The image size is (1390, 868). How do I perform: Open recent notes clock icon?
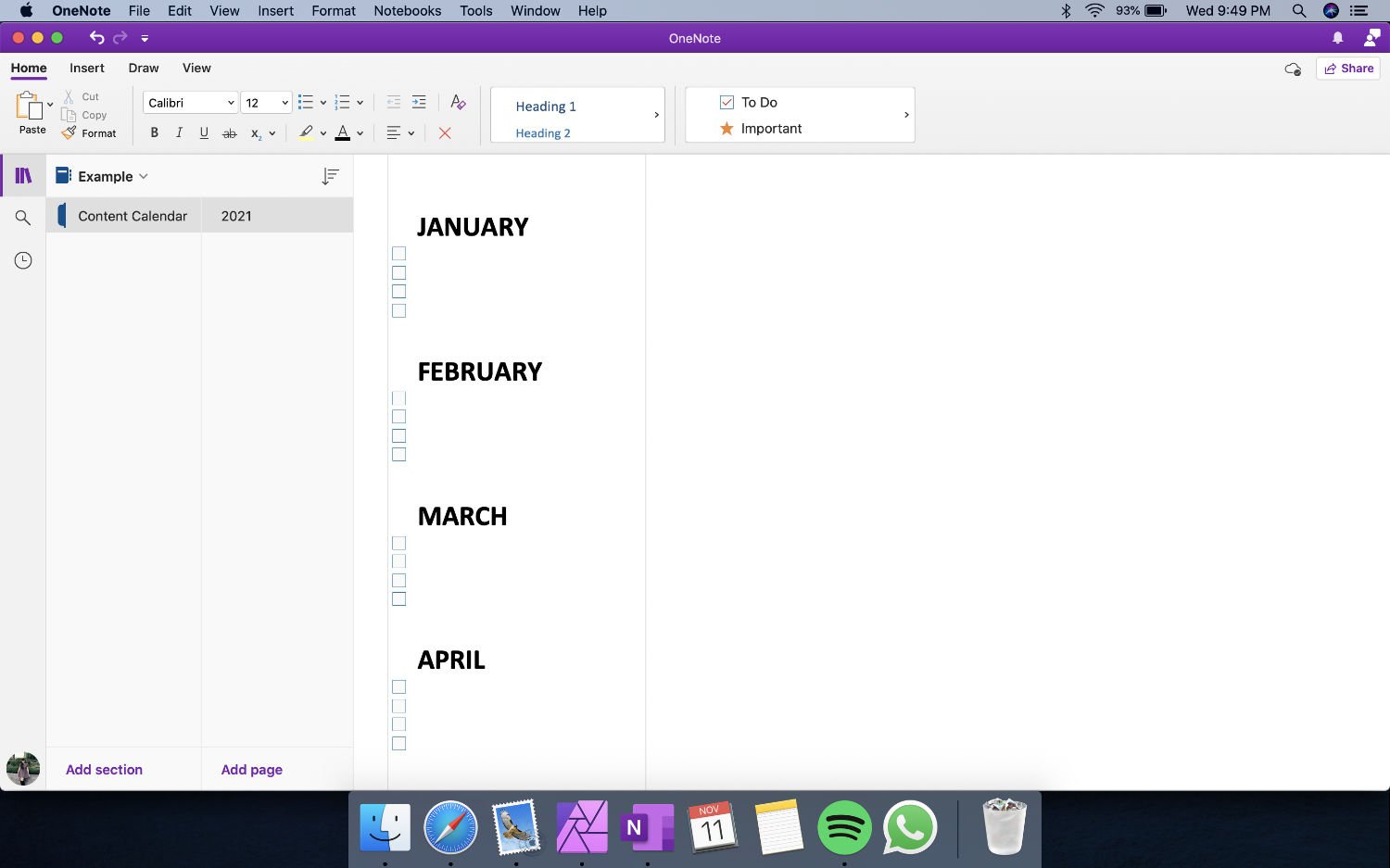pyautogui.click(x=23, y=260)
